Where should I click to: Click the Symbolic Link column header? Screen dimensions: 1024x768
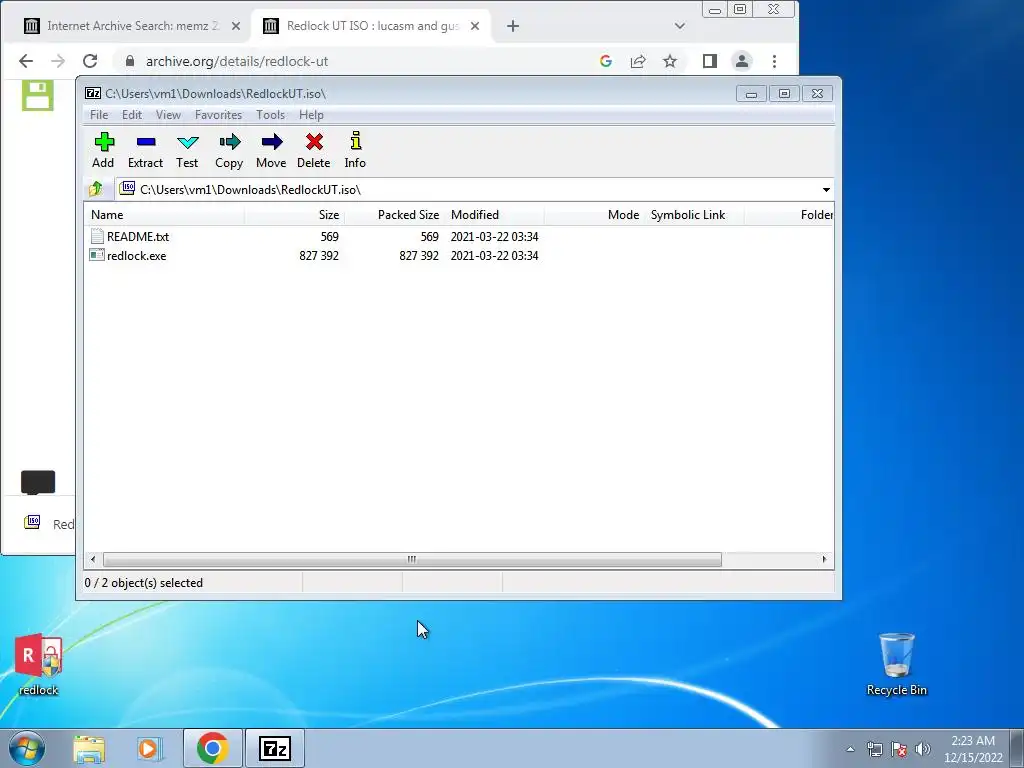click(694, 215)
